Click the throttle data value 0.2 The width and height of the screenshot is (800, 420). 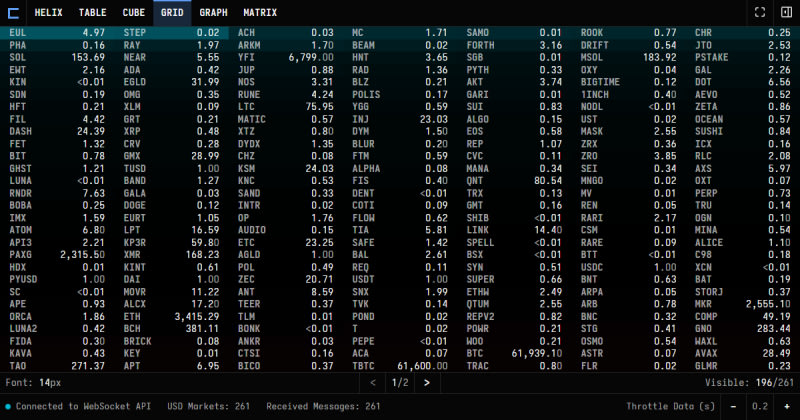pyautogui.click(x=760, y=406)
